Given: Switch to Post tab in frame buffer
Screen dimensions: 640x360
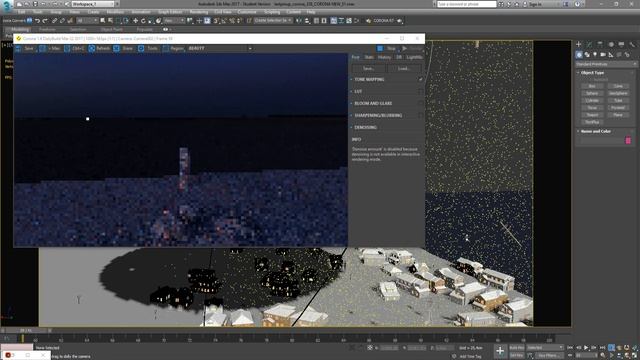Looking at the screenshot, I should pos(356,58).
